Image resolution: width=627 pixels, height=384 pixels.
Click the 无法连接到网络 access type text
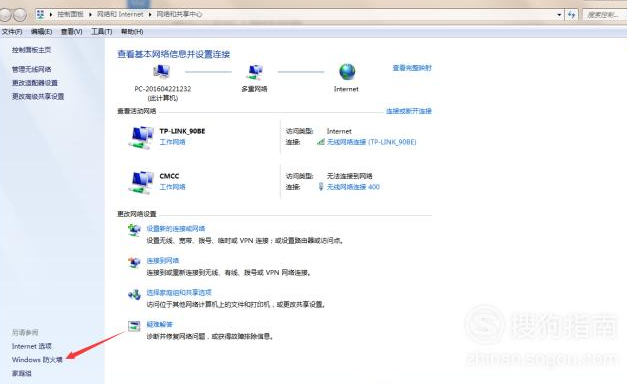(x=349, y=176)
